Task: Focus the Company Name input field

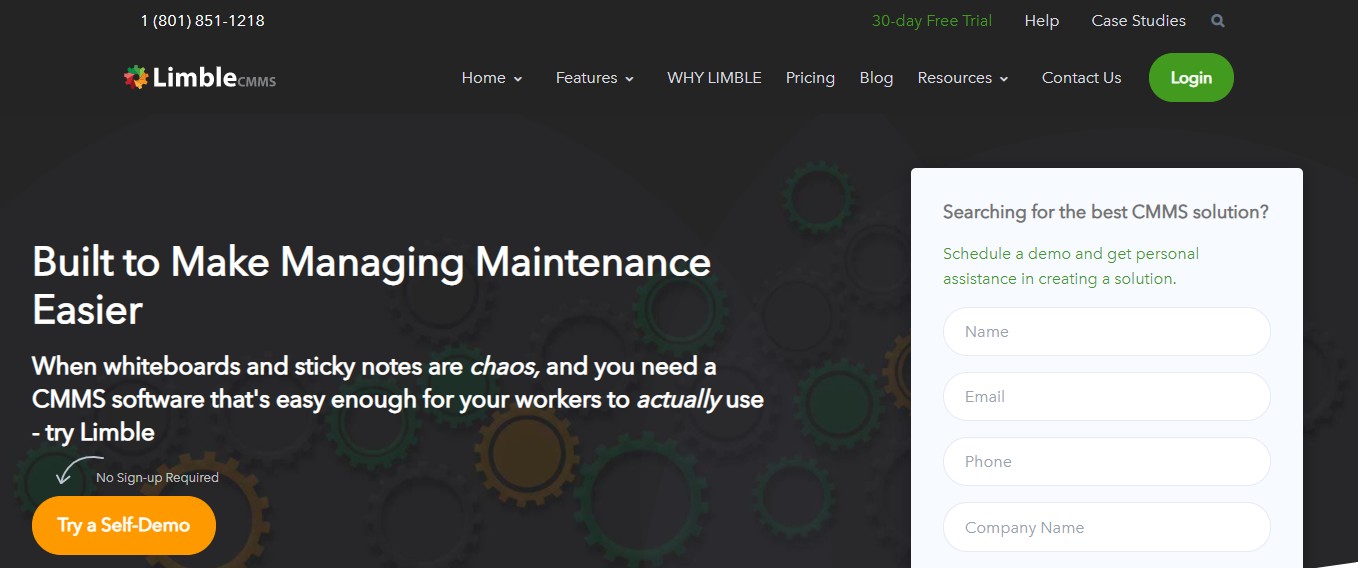Action: [x=1106, y=527]
